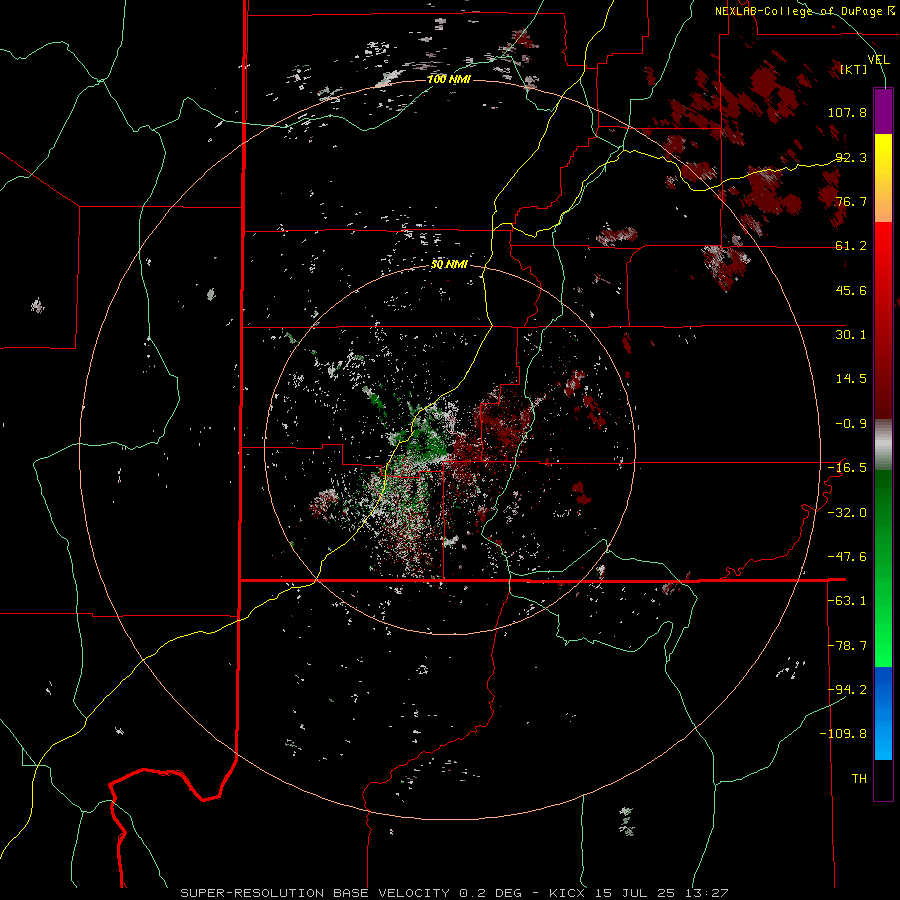Click the purple segment of velocity color bar
This screenshot has height=900, width=900.
pyautogui.click(x=883, y=112)
